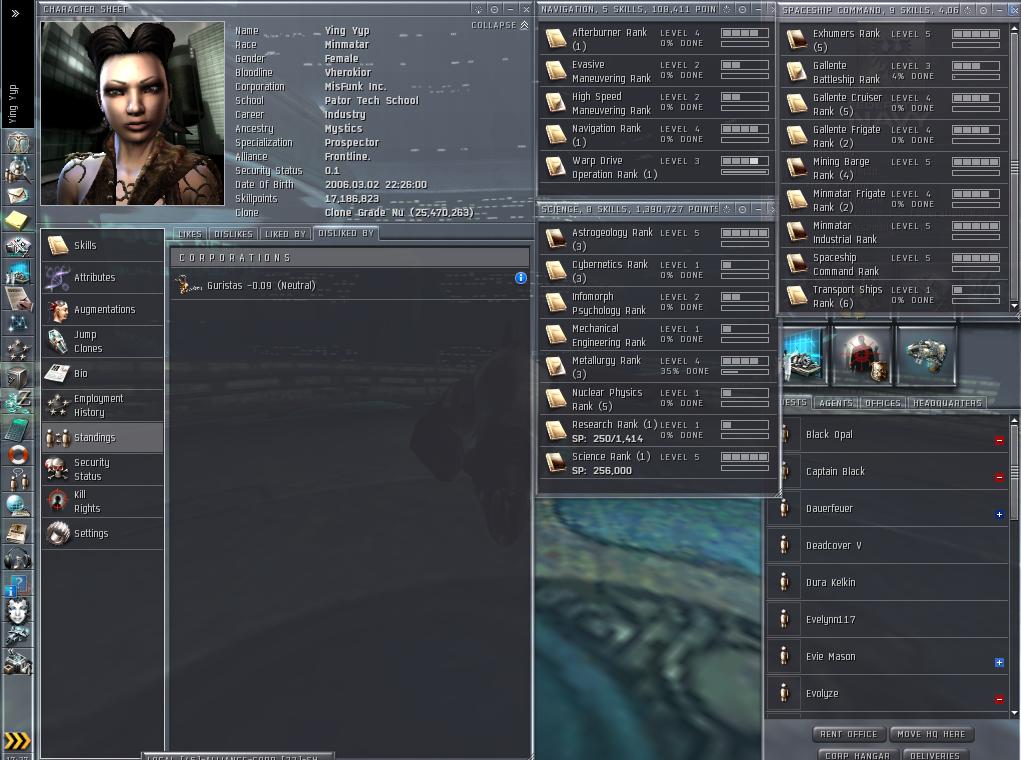Toggle pin on Navigation skills window header
This screenshot has width=1021, height=760.
point(742,10)
